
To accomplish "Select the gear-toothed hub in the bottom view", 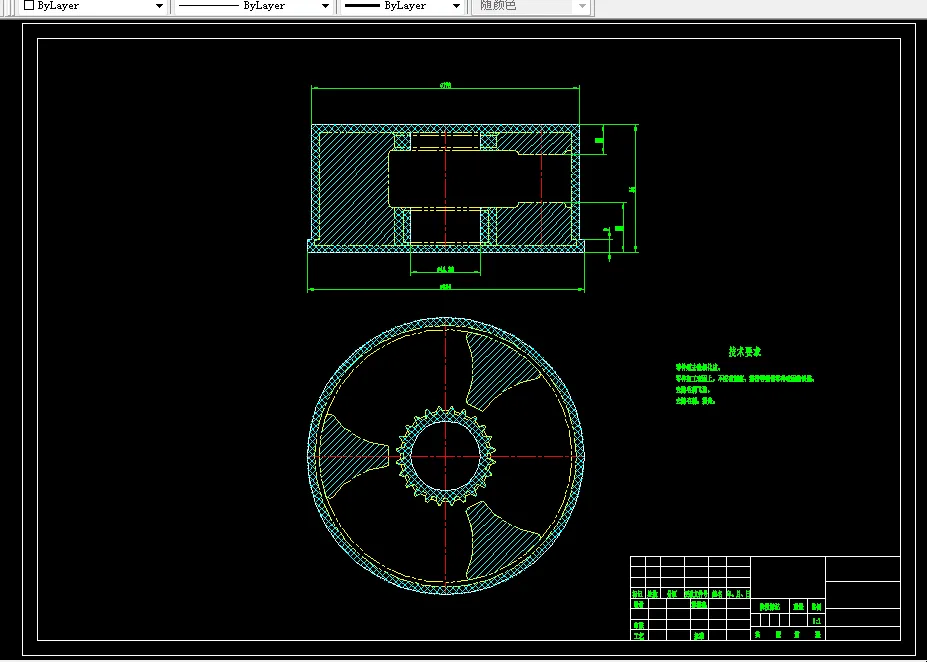I will point(445,456).
